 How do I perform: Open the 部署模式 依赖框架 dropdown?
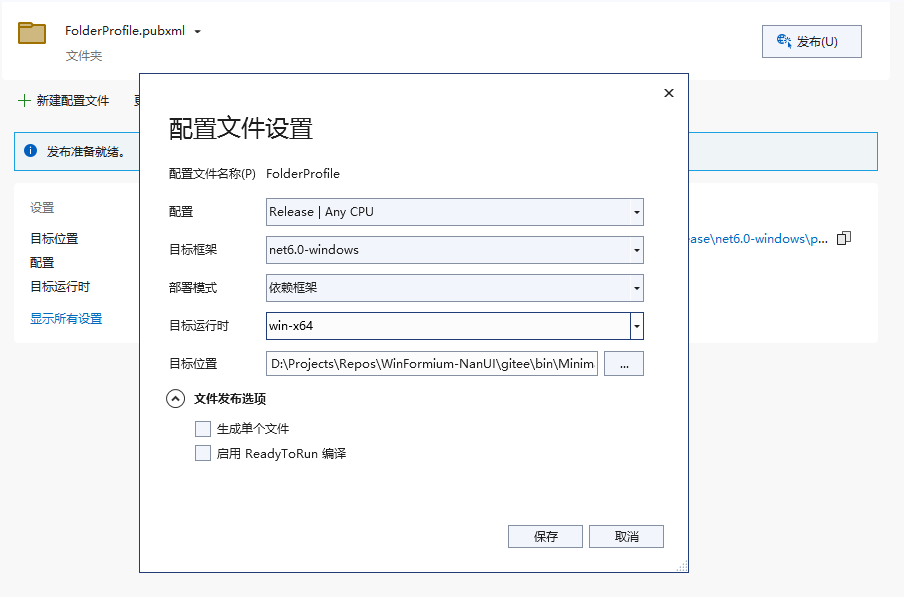click(454, 288)
